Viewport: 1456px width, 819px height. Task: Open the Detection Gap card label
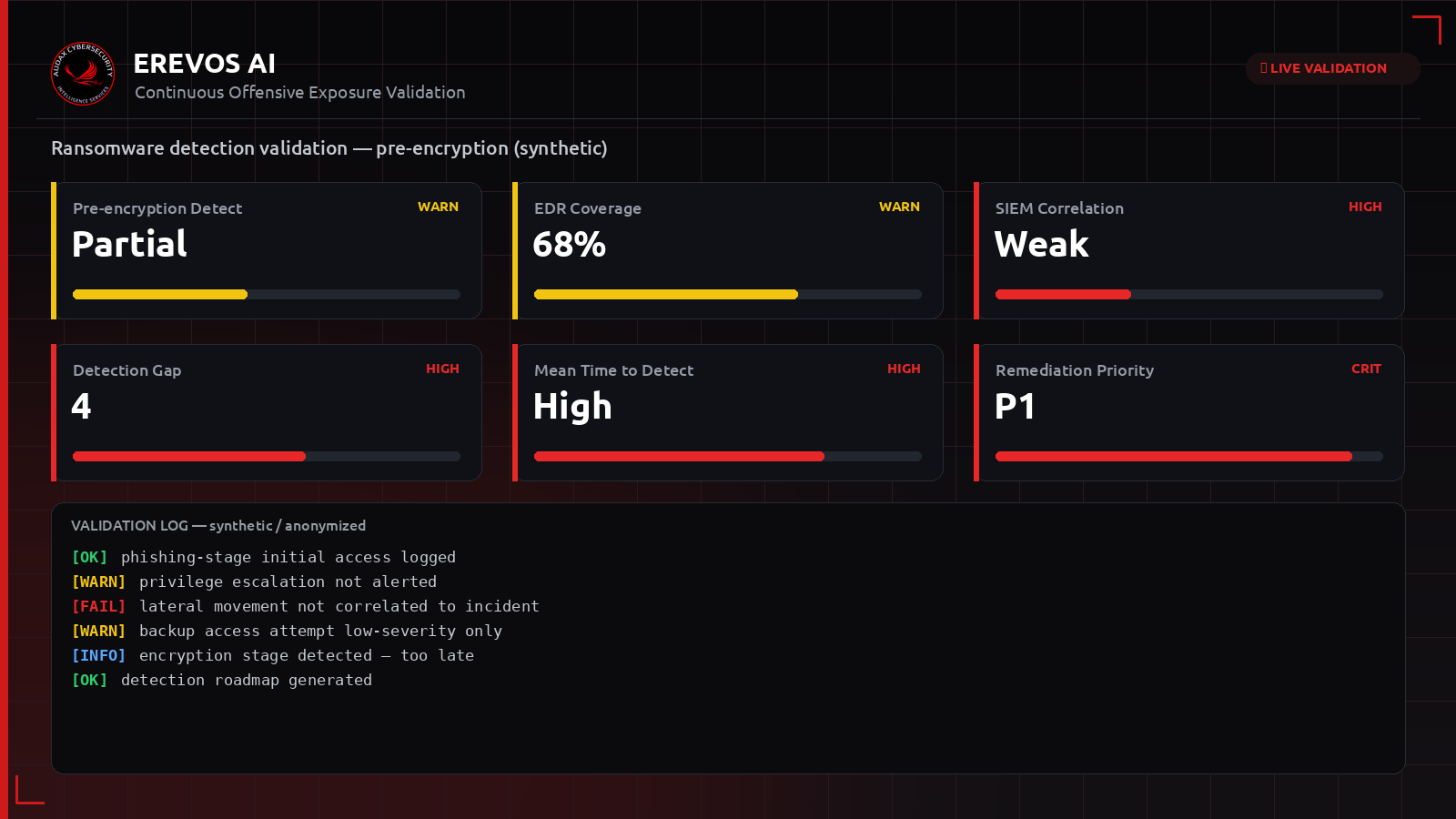[x=127, y=370]
